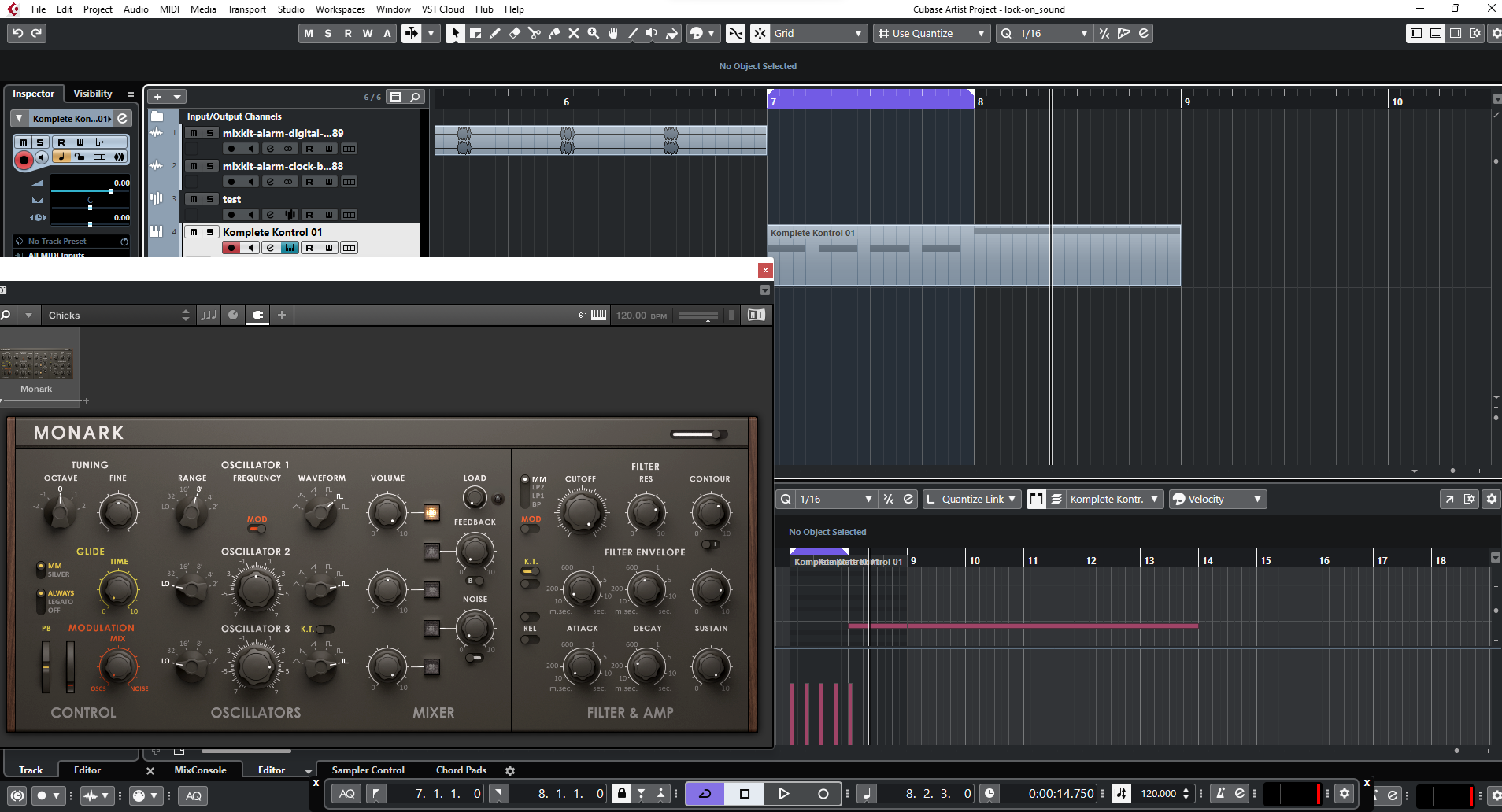The width and height of the screenshot is (1502, 812).
Task: Switch to the Visibility tab
Action: (x=93, y=94)
